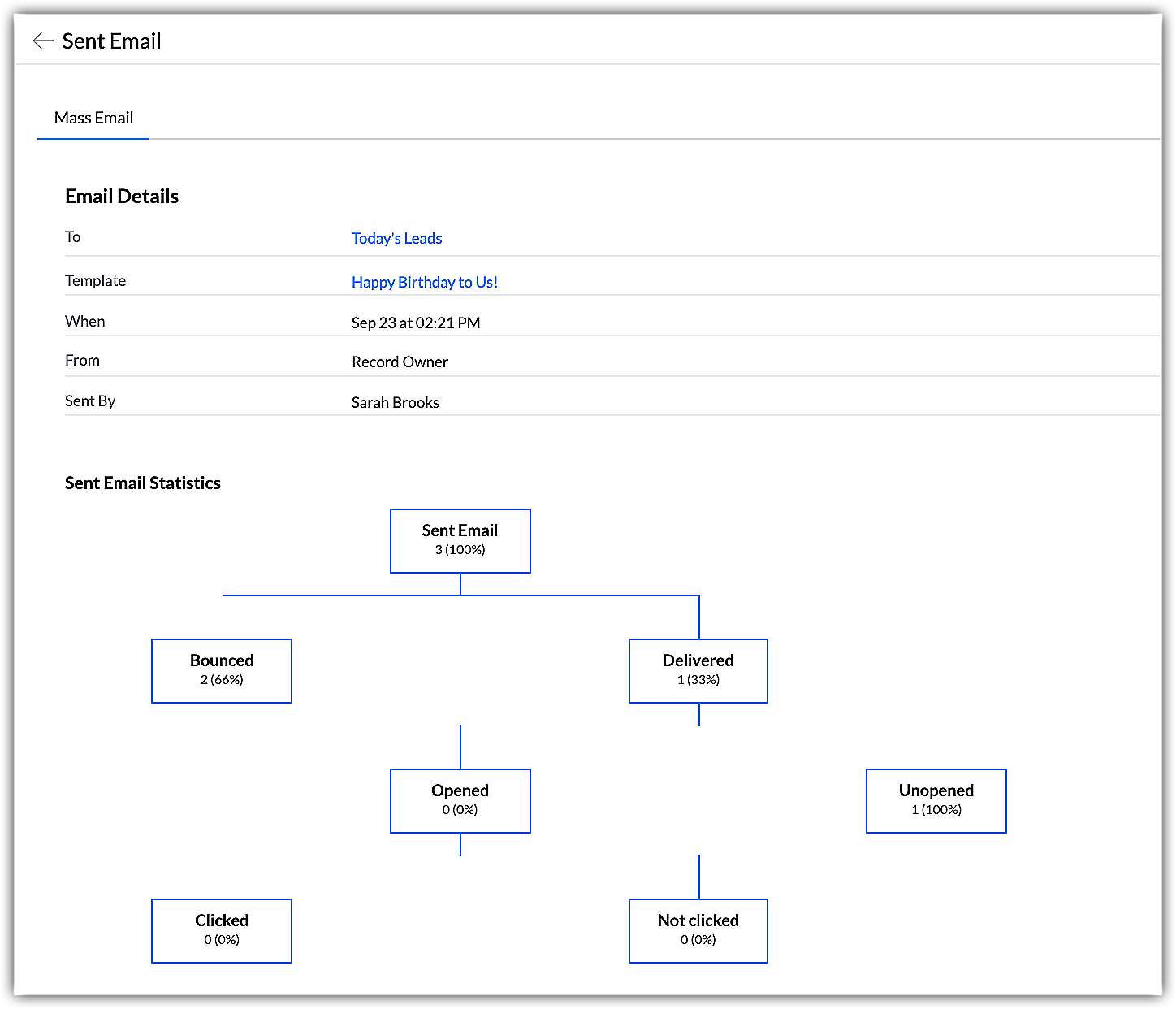Click the Sent Email page title in the header
The height and width of the screenshot is (1009, 1176).
coord(111,41)
